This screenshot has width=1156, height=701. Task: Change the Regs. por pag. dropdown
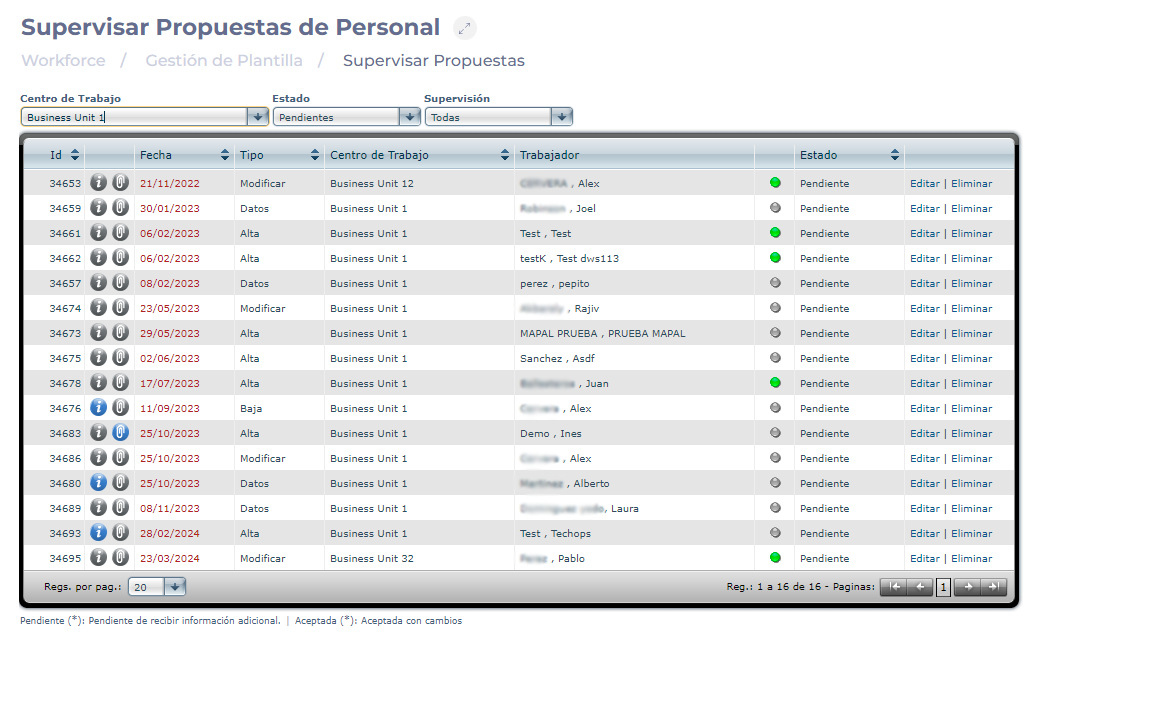[174, 587]
